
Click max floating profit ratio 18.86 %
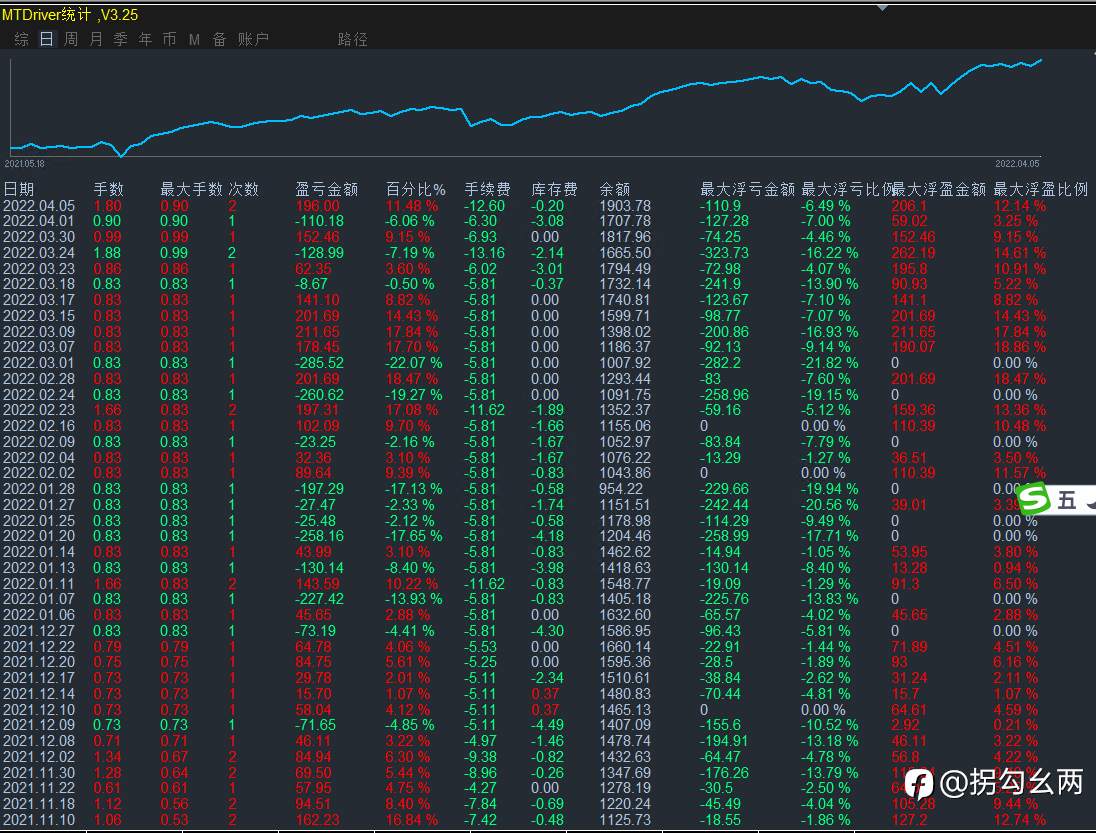coord(1020,347)
